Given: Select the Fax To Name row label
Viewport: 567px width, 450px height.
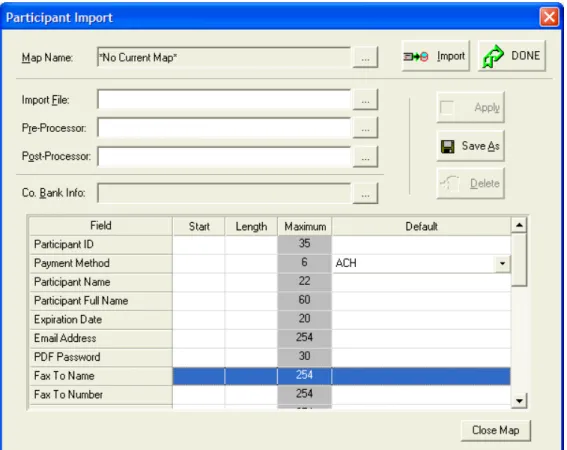Looking at the screenshot, I should [x=101, y=376].
